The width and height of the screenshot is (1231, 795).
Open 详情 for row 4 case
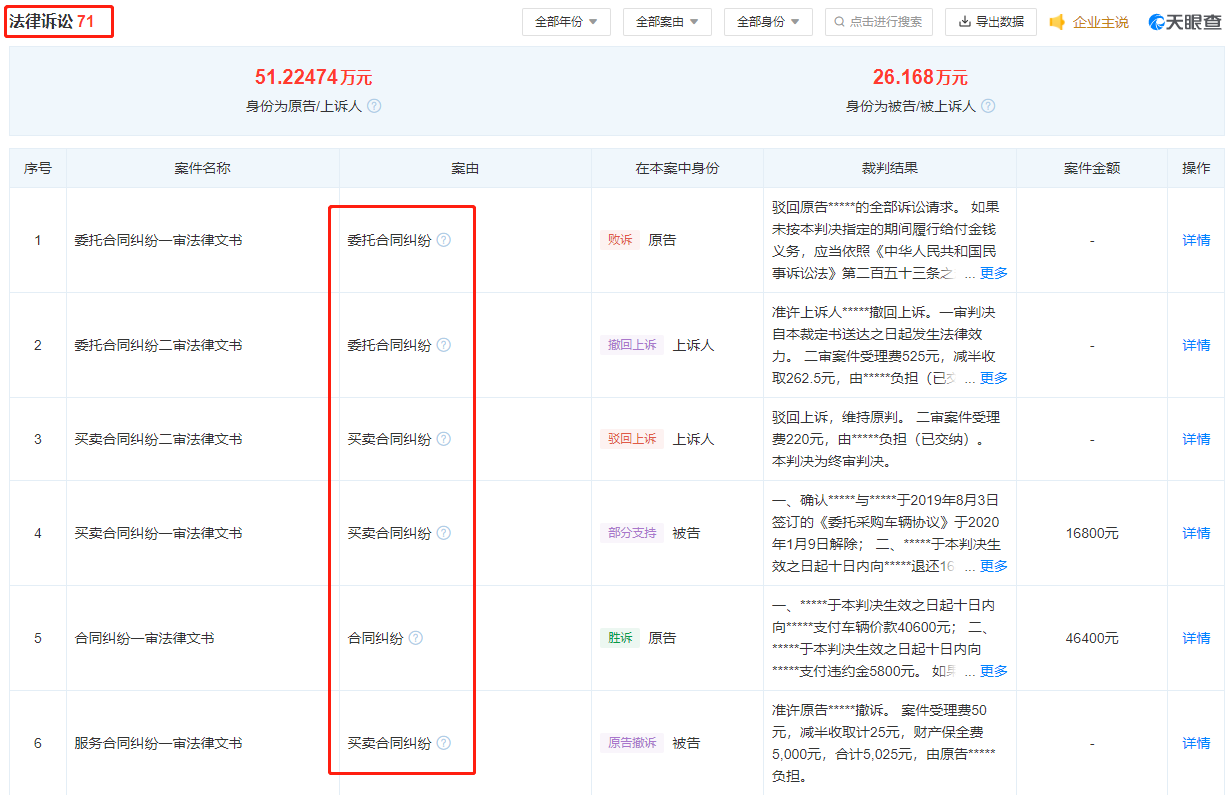(x=1196, y=533)
